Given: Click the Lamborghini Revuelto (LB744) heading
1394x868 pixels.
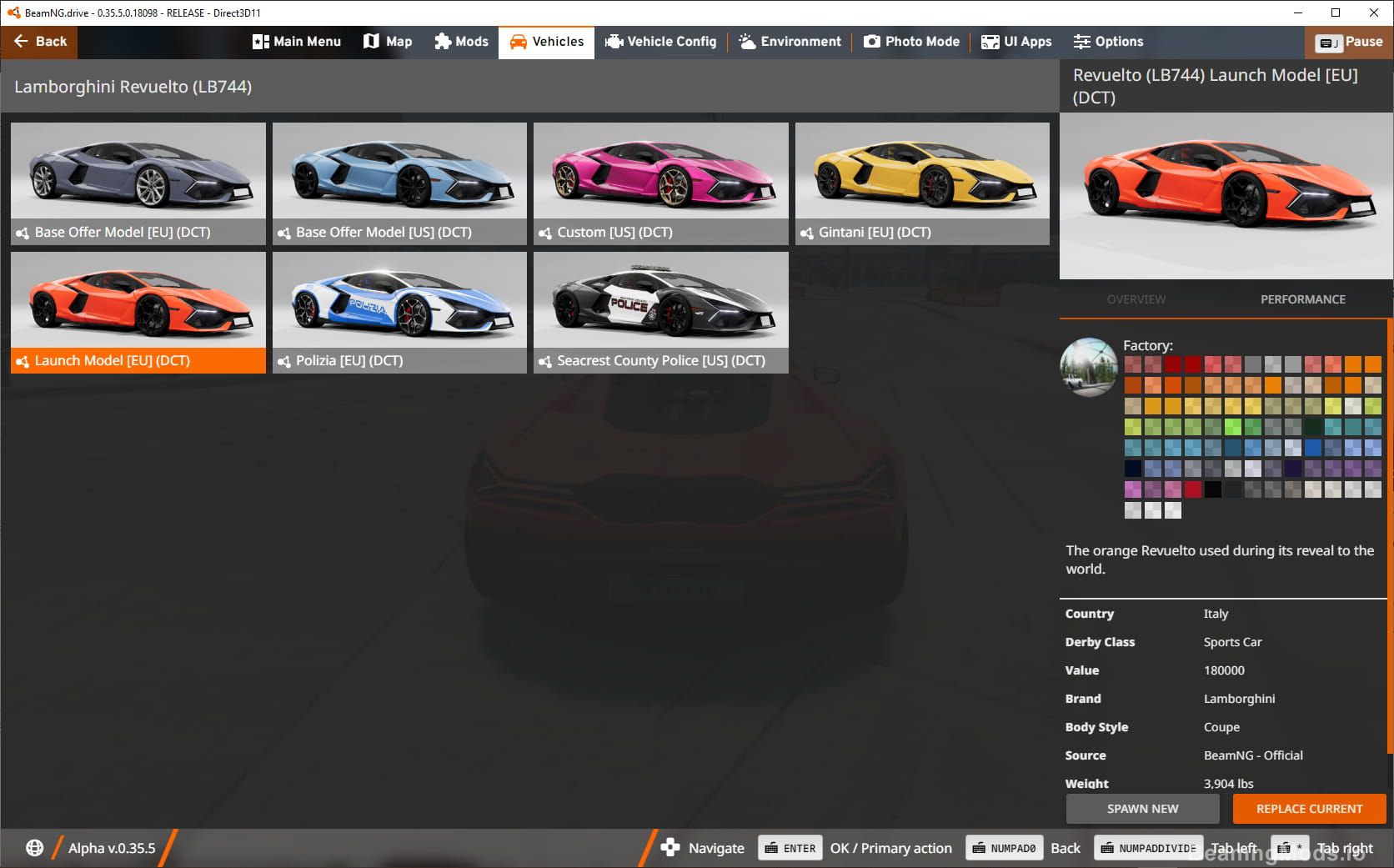Looking at the screenshot, I should (x=133, y=87).
